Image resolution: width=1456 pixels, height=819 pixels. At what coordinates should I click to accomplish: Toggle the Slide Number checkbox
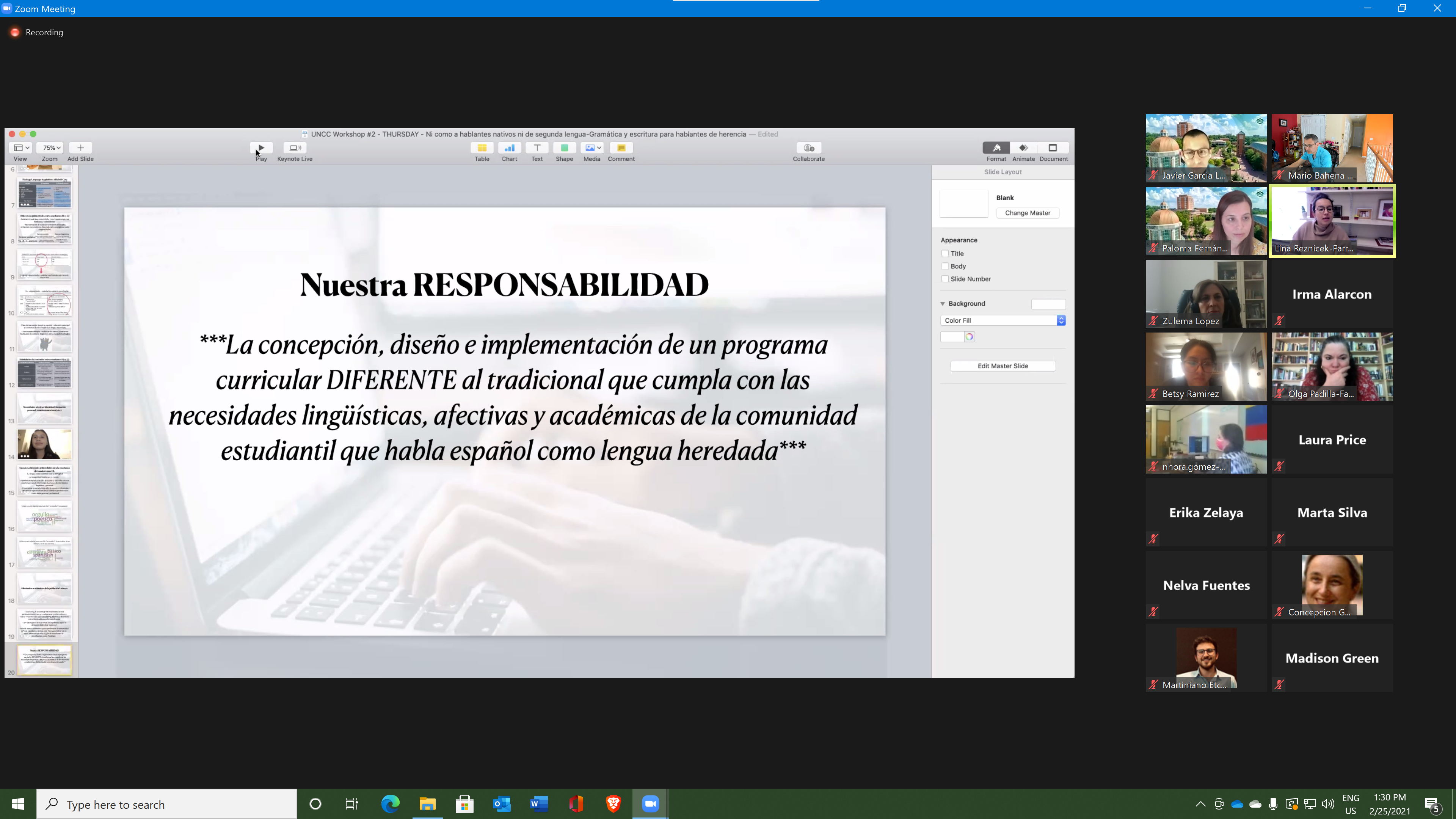click(945, 279)
